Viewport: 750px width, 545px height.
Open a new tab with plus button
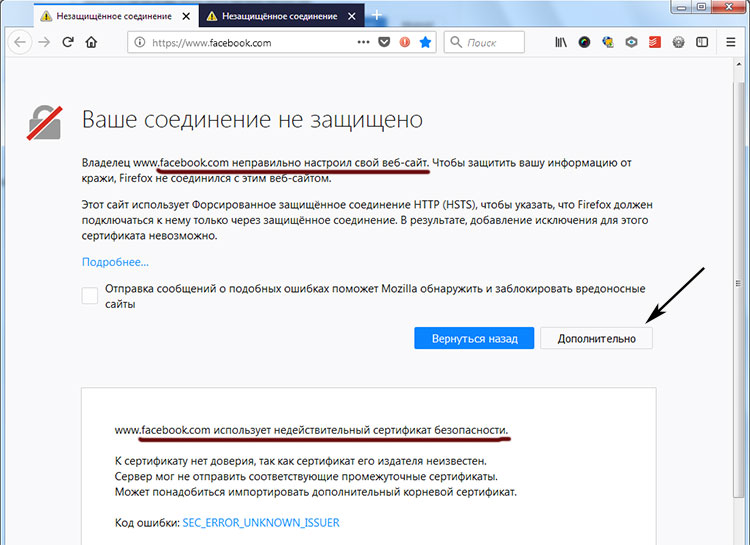pyautogui.click(x=376, y=15)
